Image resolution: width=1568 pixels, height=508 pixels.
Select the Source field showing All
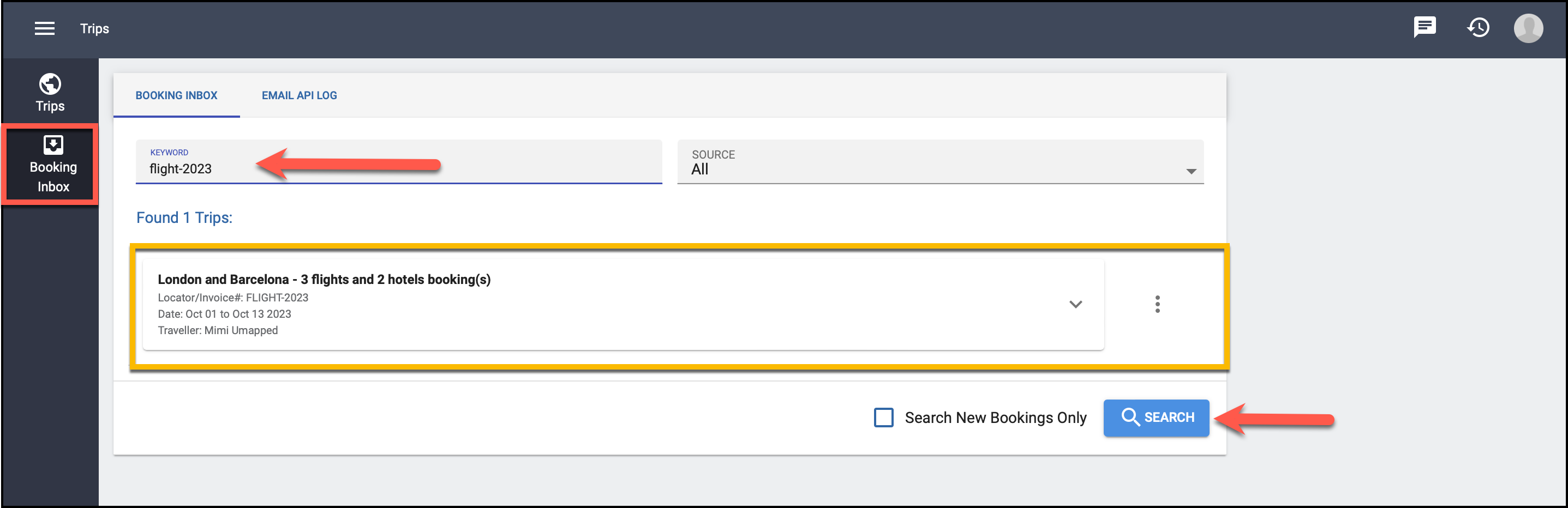[940, 162]
